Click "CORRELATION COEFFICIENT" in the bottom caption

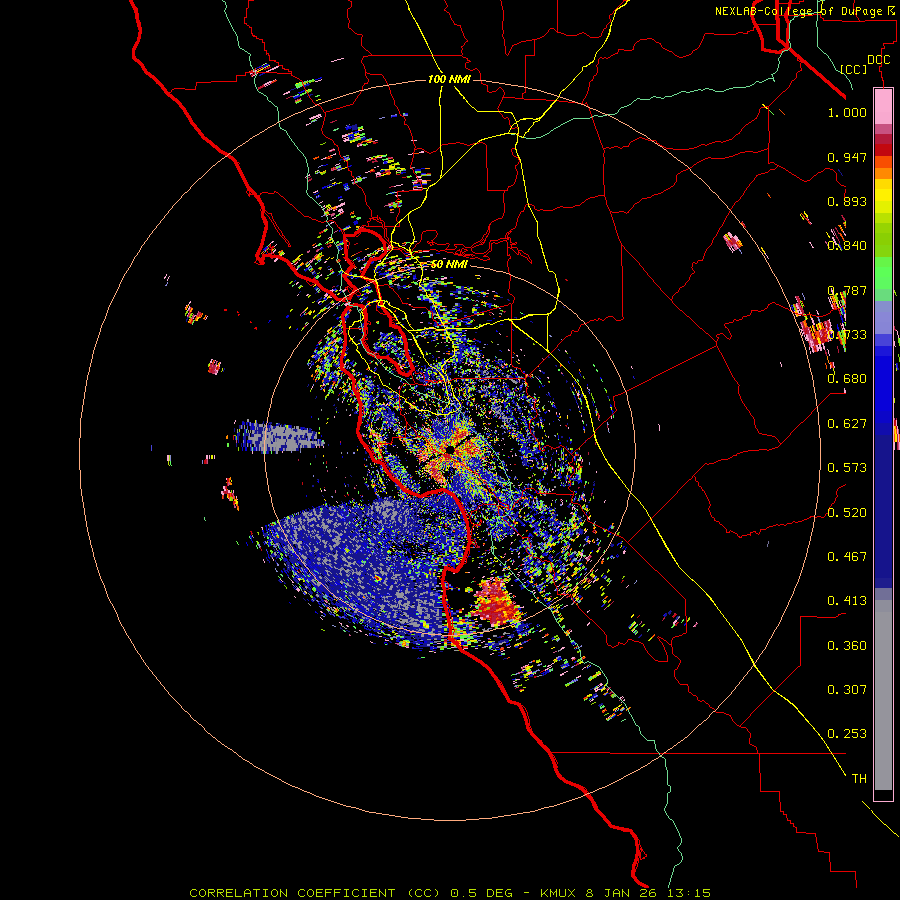(292, 893)
